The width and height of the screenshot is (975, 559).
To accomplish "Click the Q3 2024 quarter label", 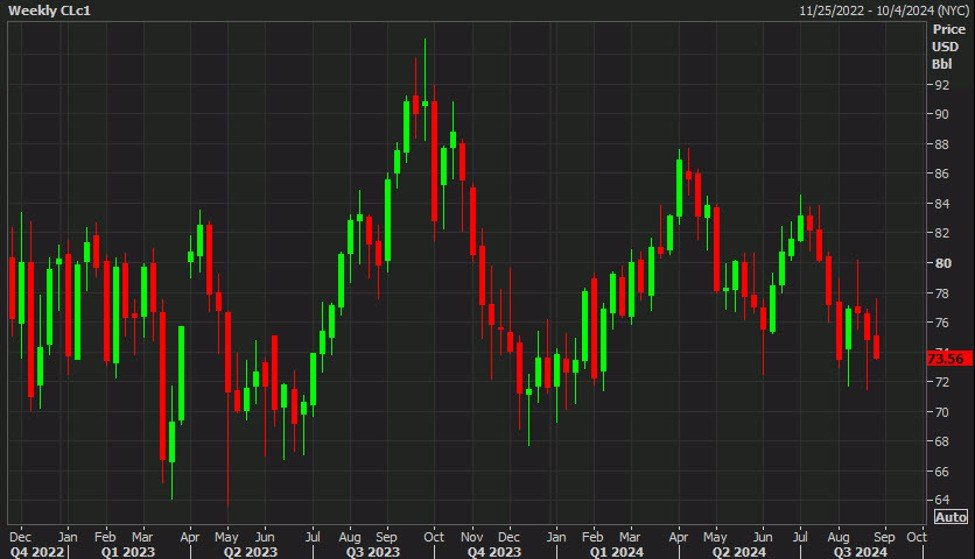I will point(861,551).
